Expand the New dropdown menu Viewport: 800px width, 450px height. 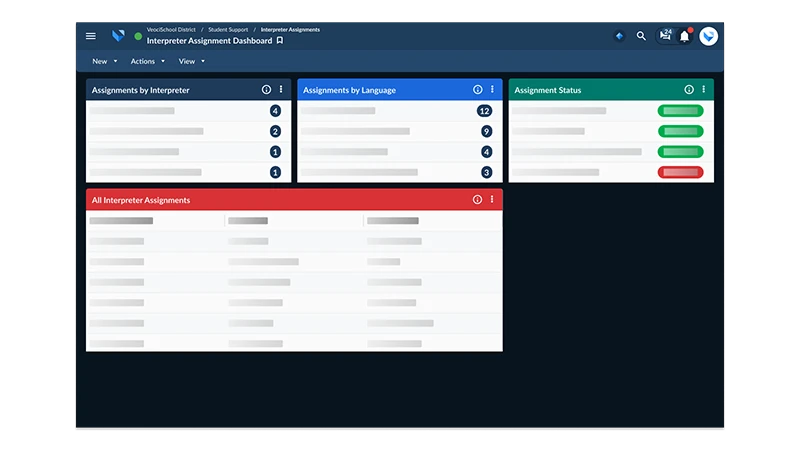click(x=105, y=61)
